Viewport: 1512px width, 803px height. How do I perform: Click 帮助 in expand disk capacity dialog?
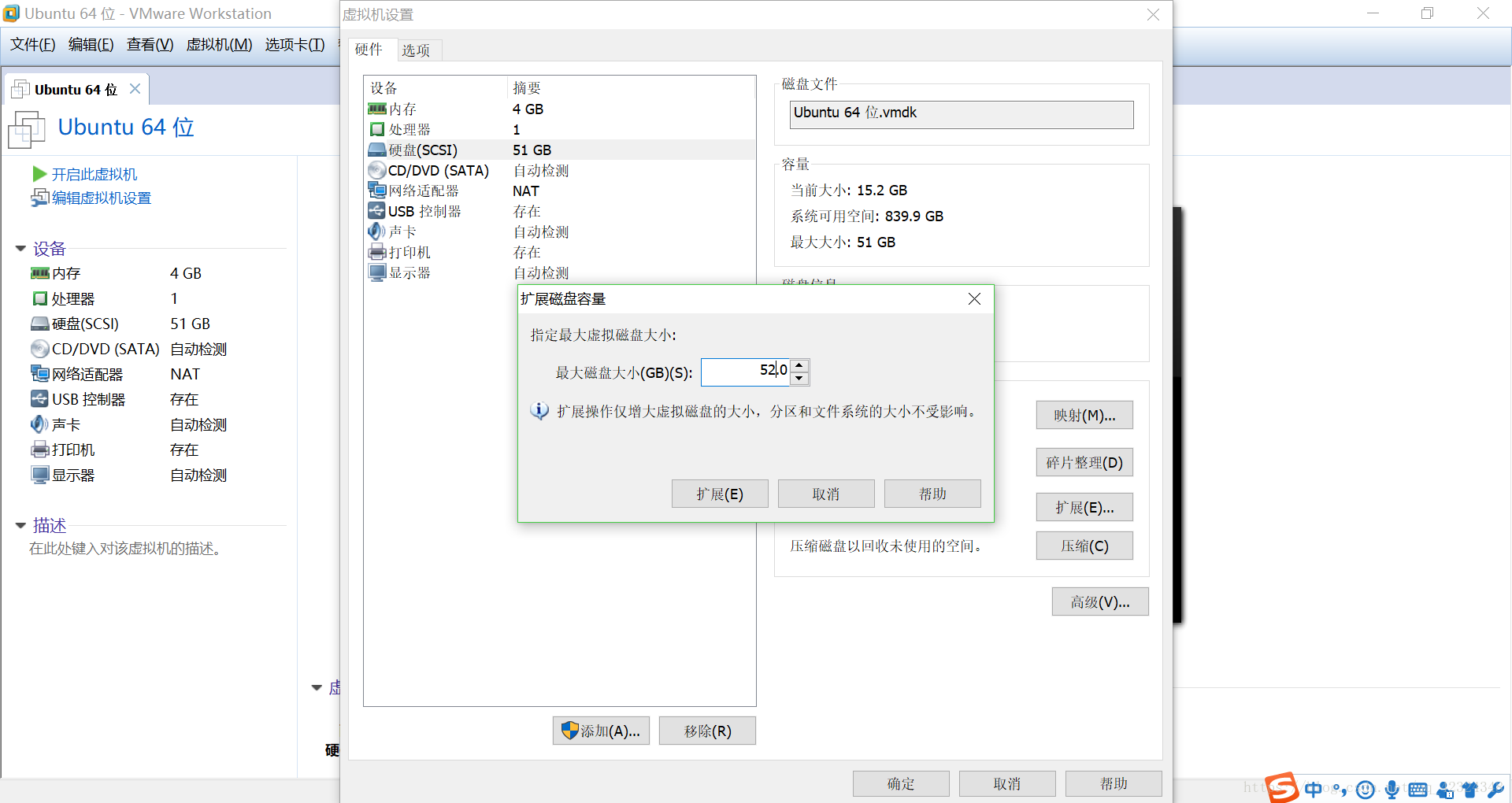932,494
